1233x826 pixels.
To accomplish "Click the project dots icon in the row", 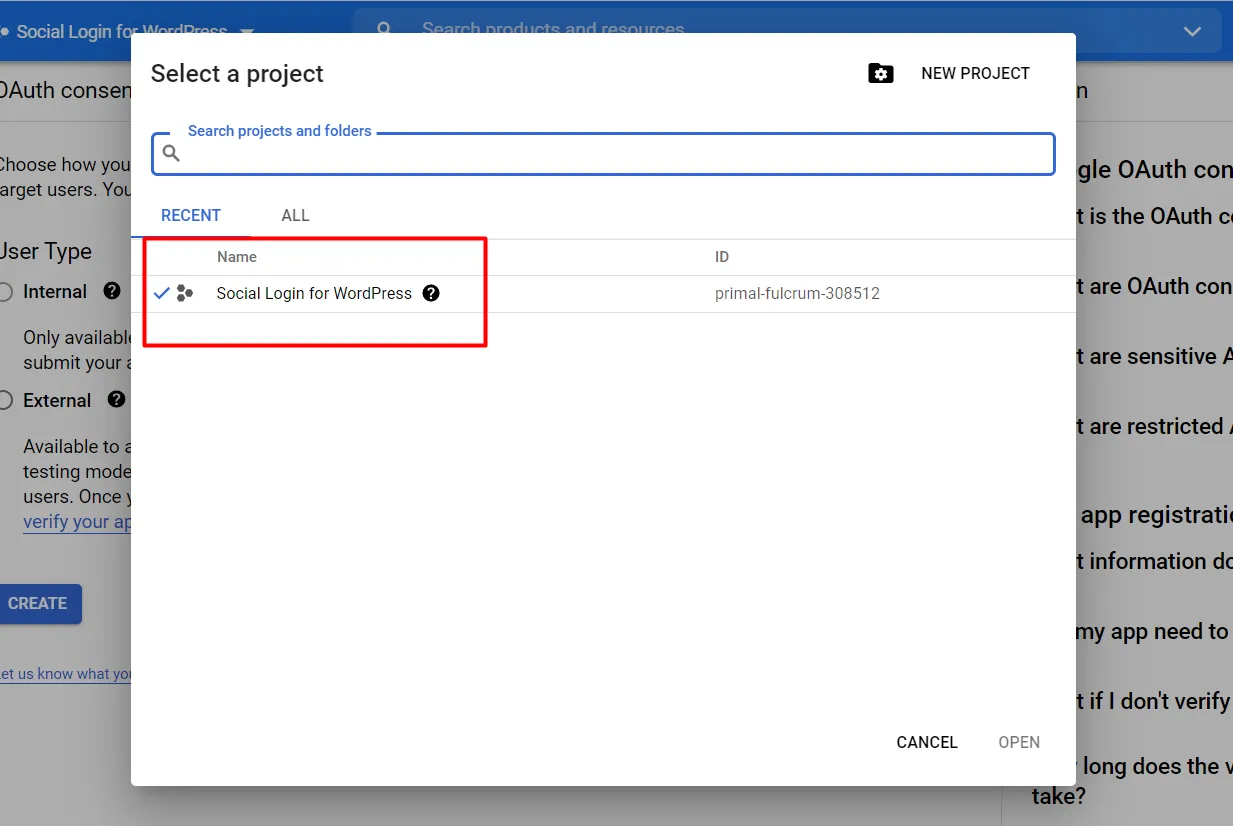I will coord(184,293).
